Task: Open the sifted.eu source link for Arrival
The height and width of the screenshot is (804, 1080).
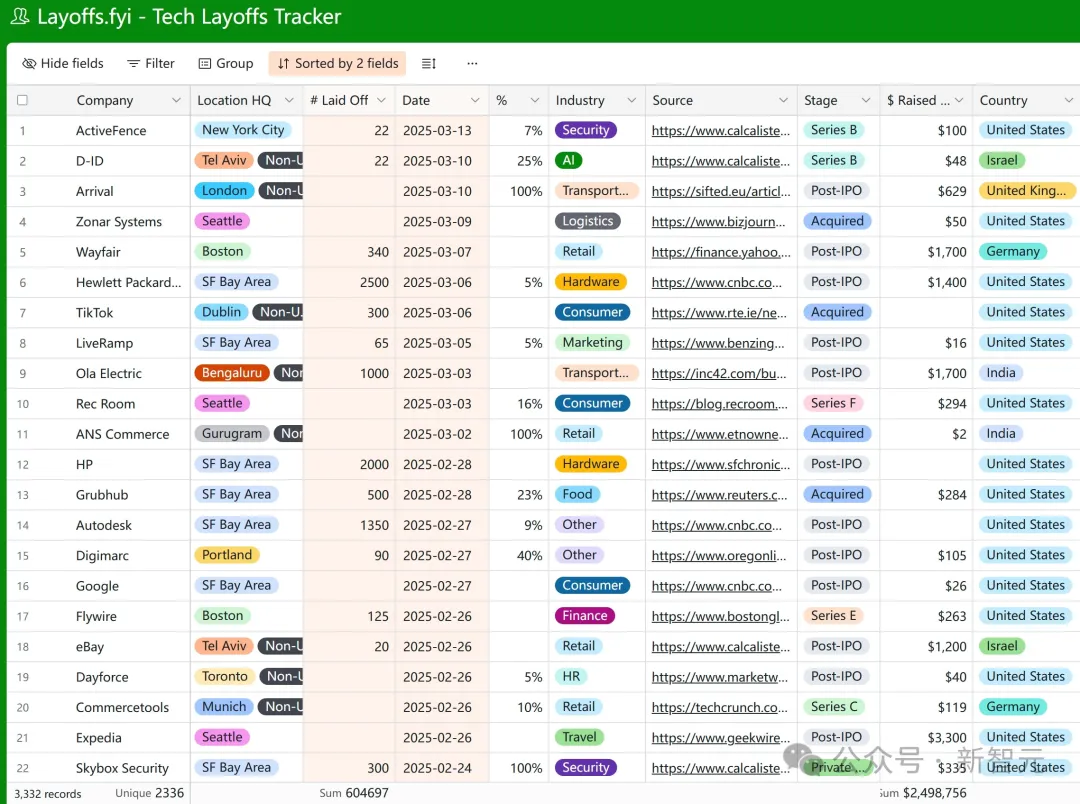Action: (720, 192)
